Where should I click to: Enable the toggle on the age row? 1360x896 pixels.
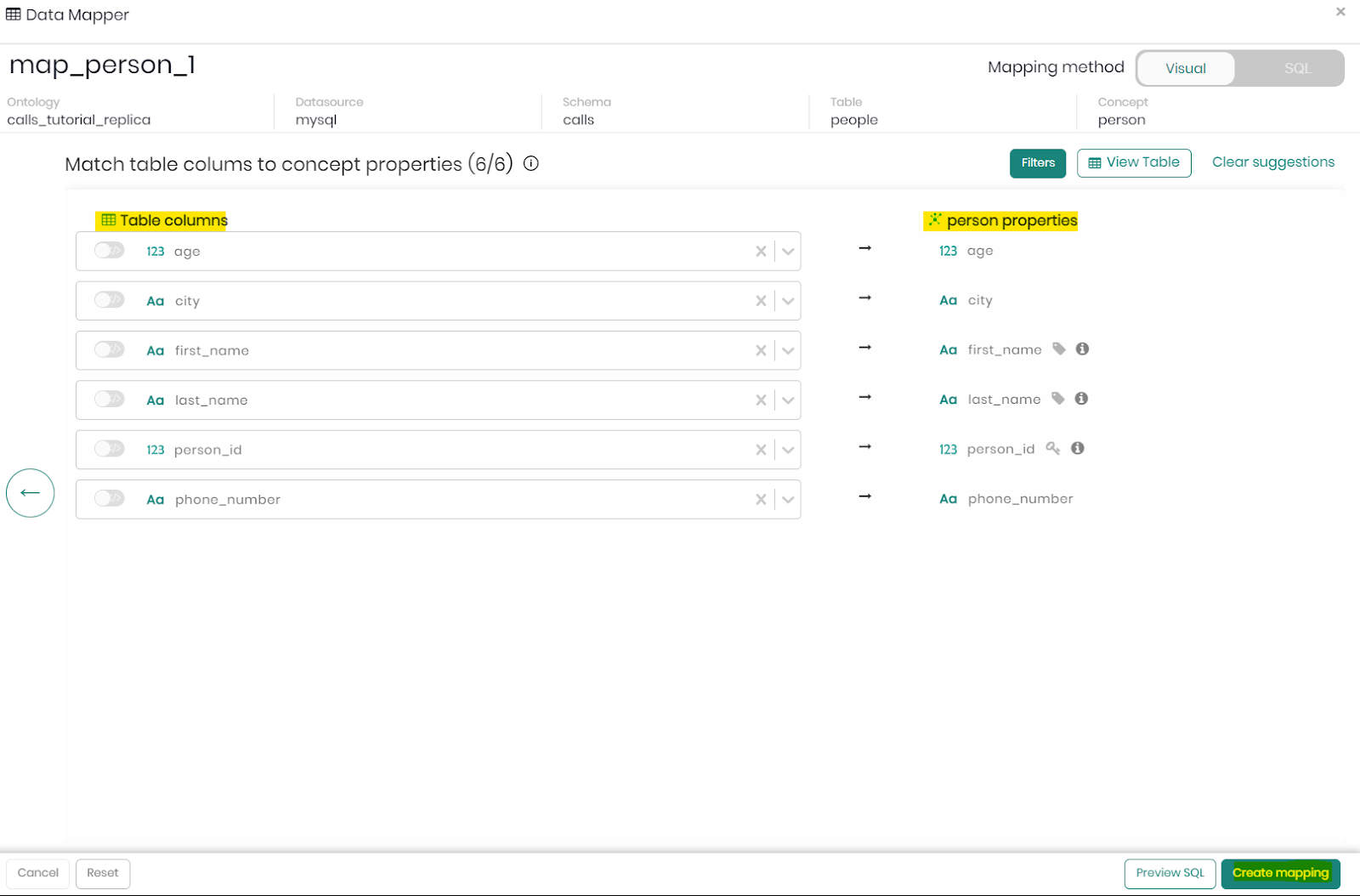pyautogui.click(x=109, y=251)
